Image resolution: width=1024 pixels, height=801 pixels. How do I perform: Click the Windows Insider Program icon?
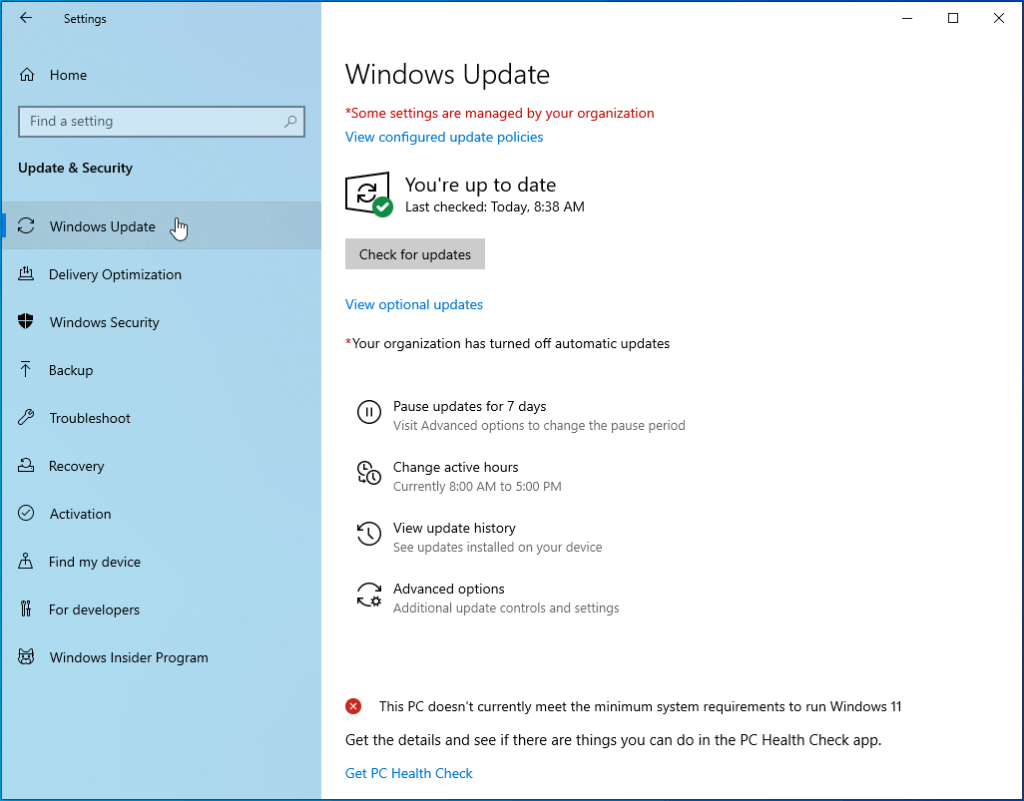pos(25,658)
